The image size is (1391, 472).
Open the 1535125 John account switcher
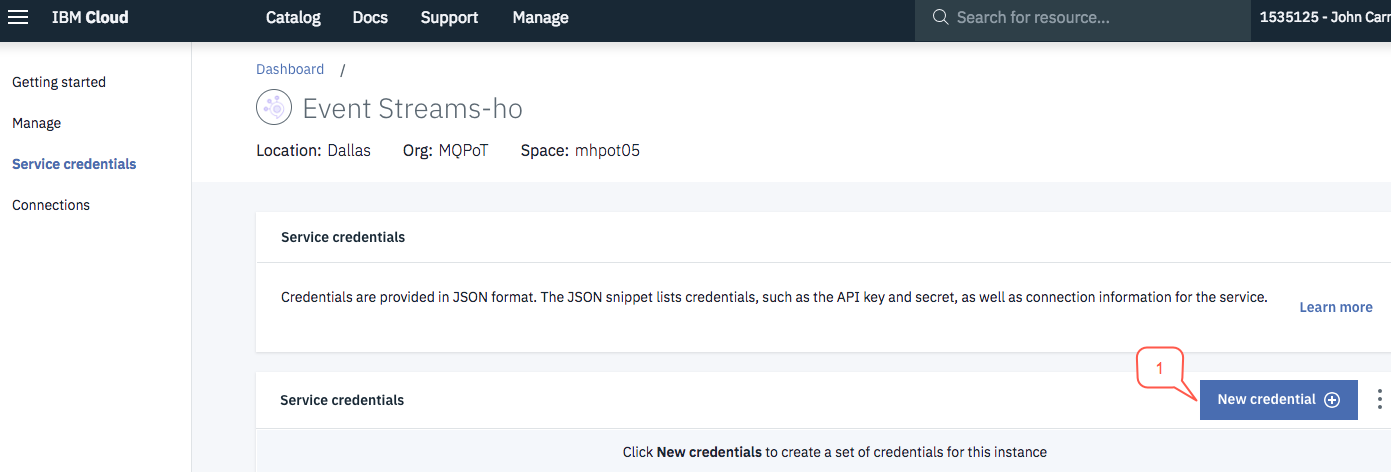1325,17
